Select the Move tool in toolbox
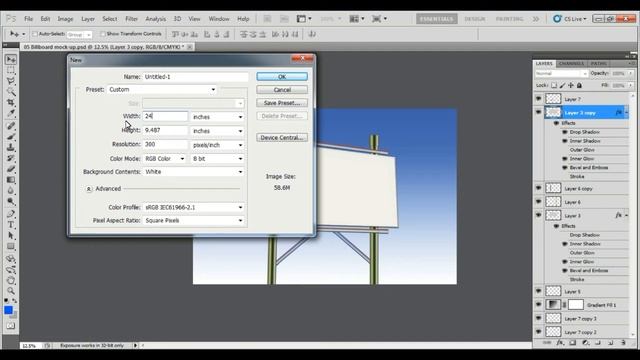This screenshot has width=640, height=360. 11,60
